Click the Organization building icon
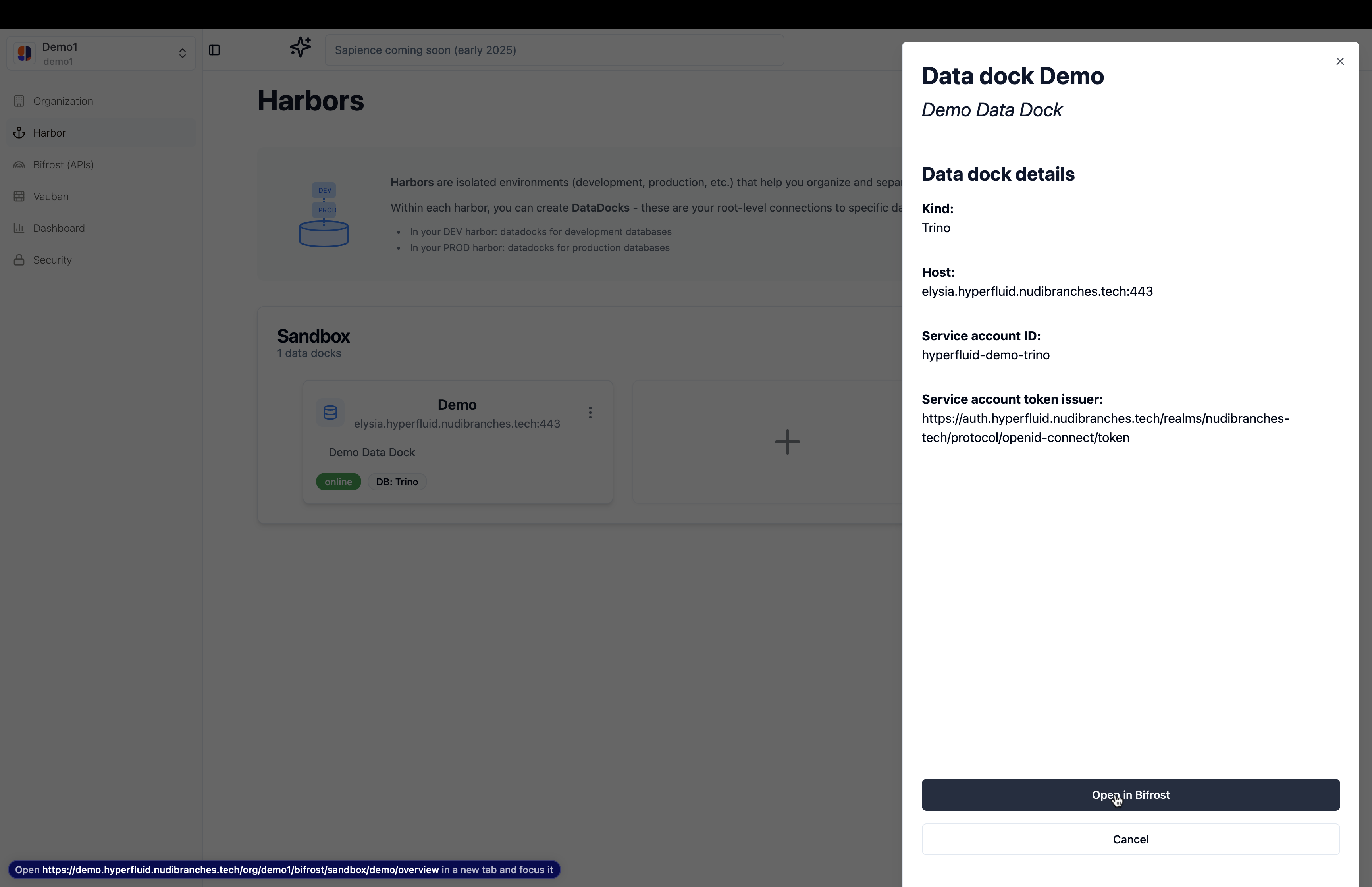This screenshot has width=1372, height=887. coord(19,101)
